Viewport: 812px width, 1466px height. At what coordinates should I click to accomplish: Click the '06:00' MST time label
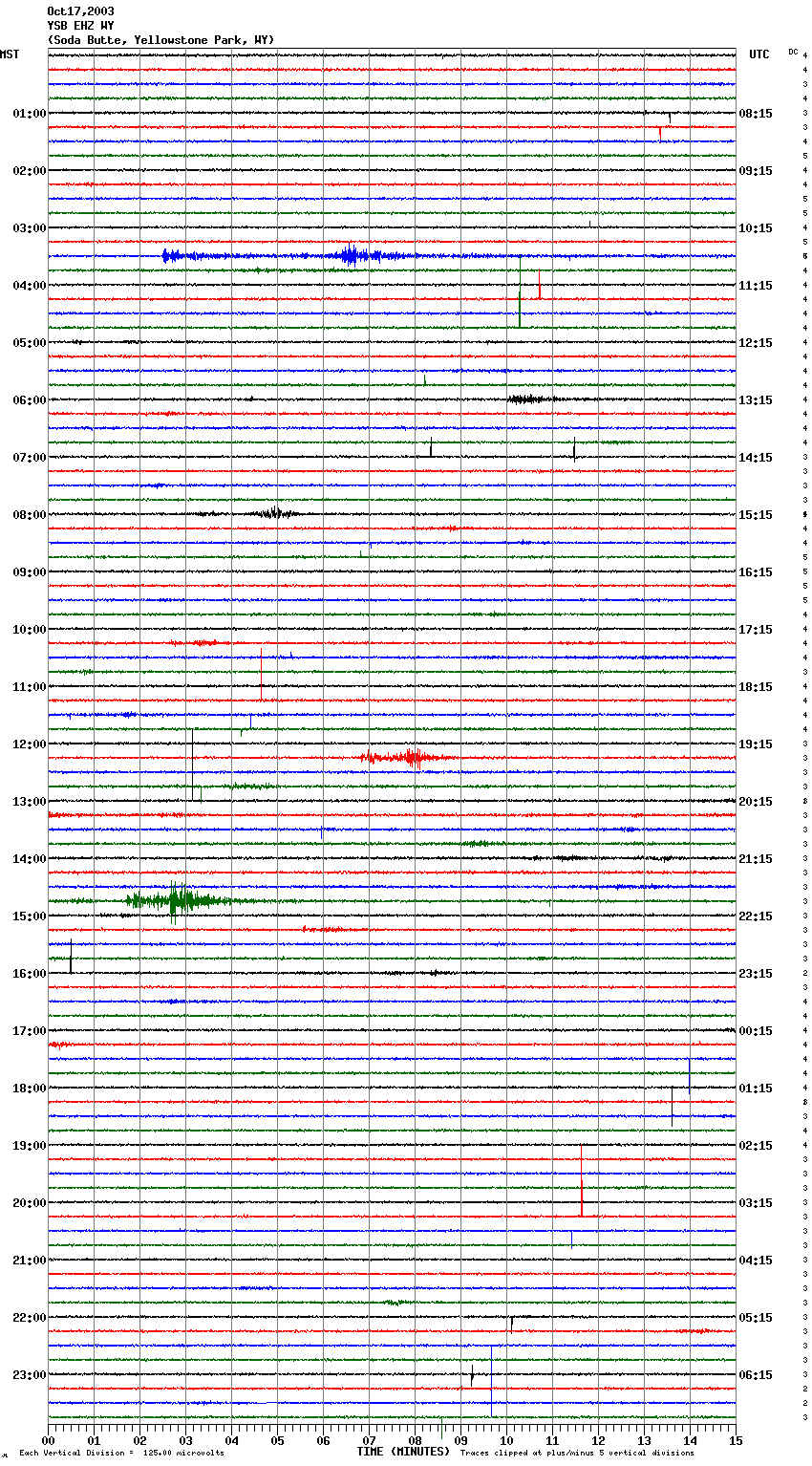tap(30, 400)
